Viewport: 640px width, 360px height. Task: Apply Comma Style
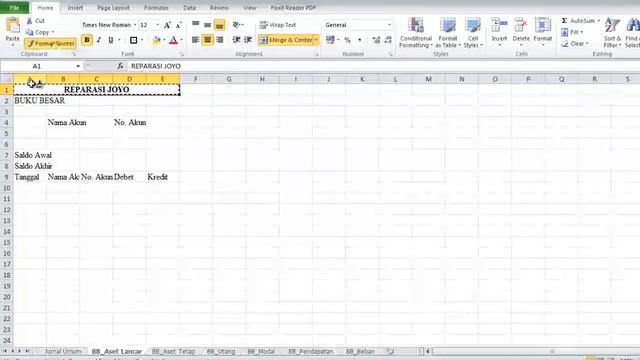360,40
